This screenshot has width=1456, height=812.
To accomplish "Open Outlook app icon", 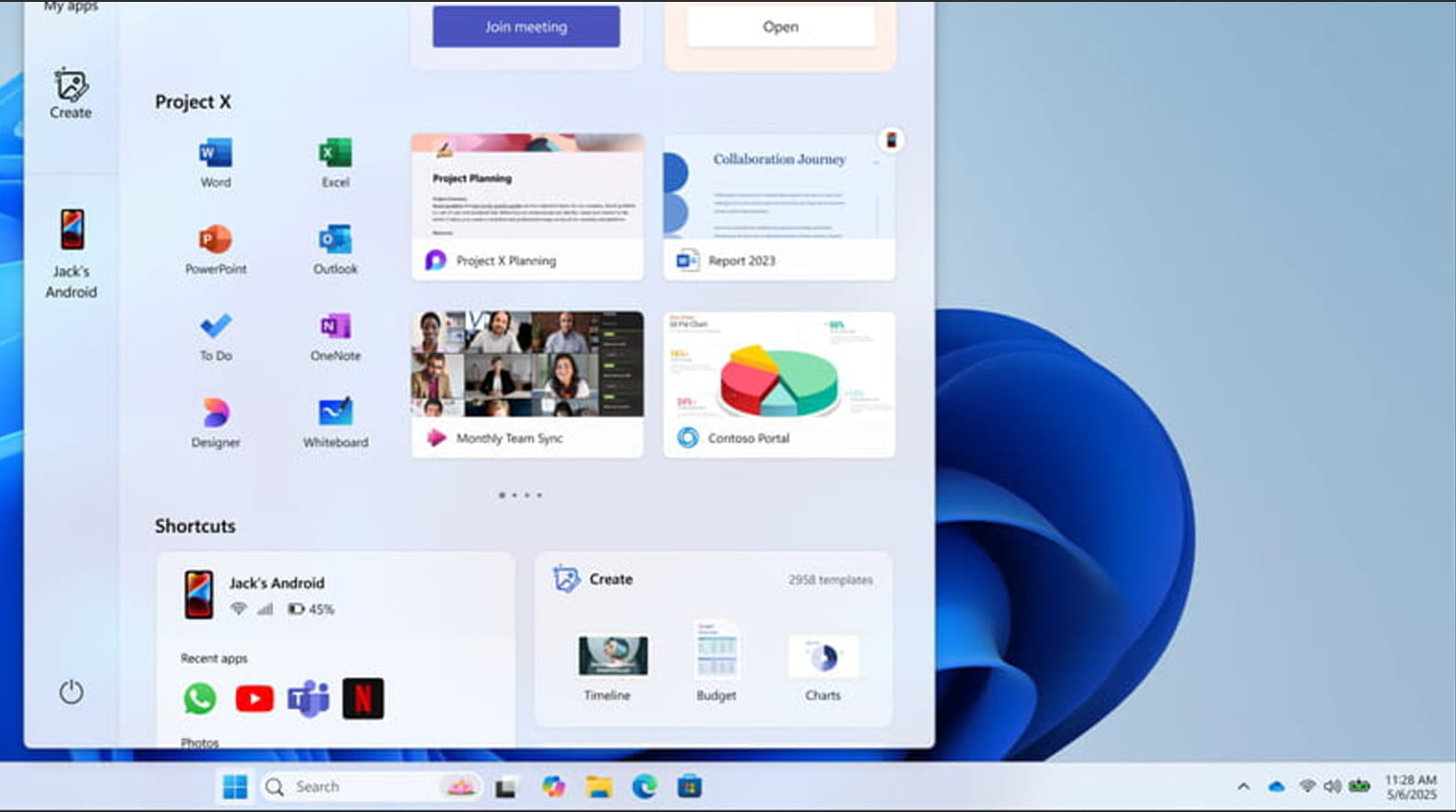I will tap(335, 249).
